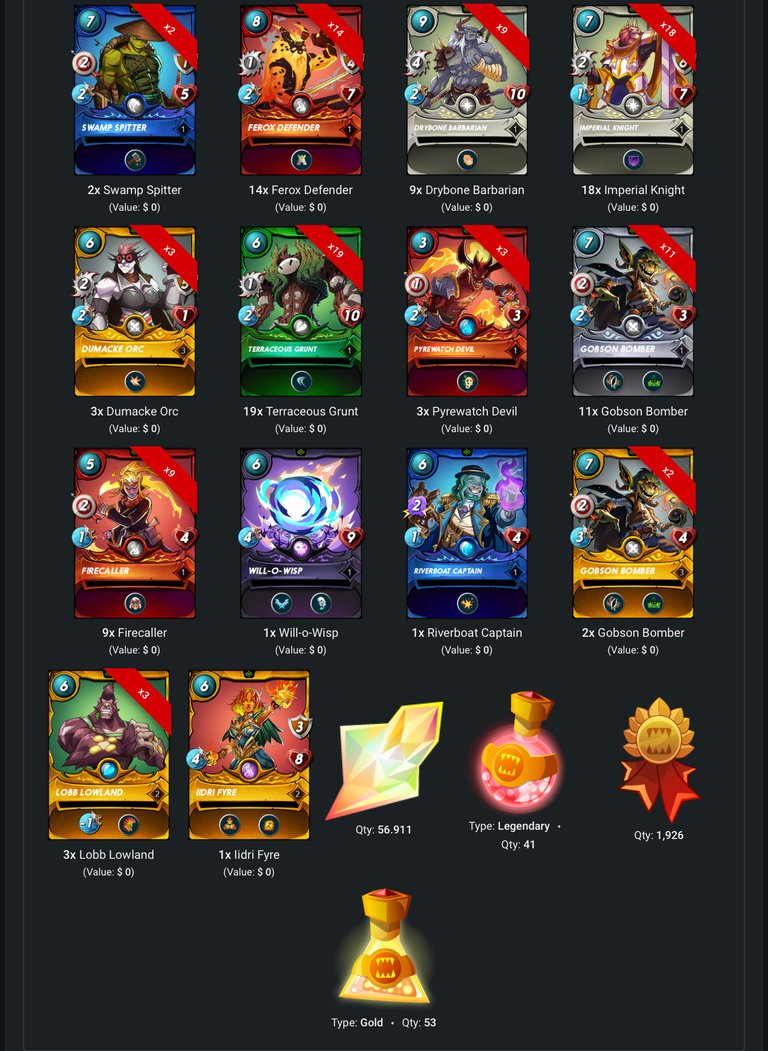Open the Will-o-Wisp card
Image resolution: width=768 pixels, height=1051 pixels.
[x=301, y=533]
